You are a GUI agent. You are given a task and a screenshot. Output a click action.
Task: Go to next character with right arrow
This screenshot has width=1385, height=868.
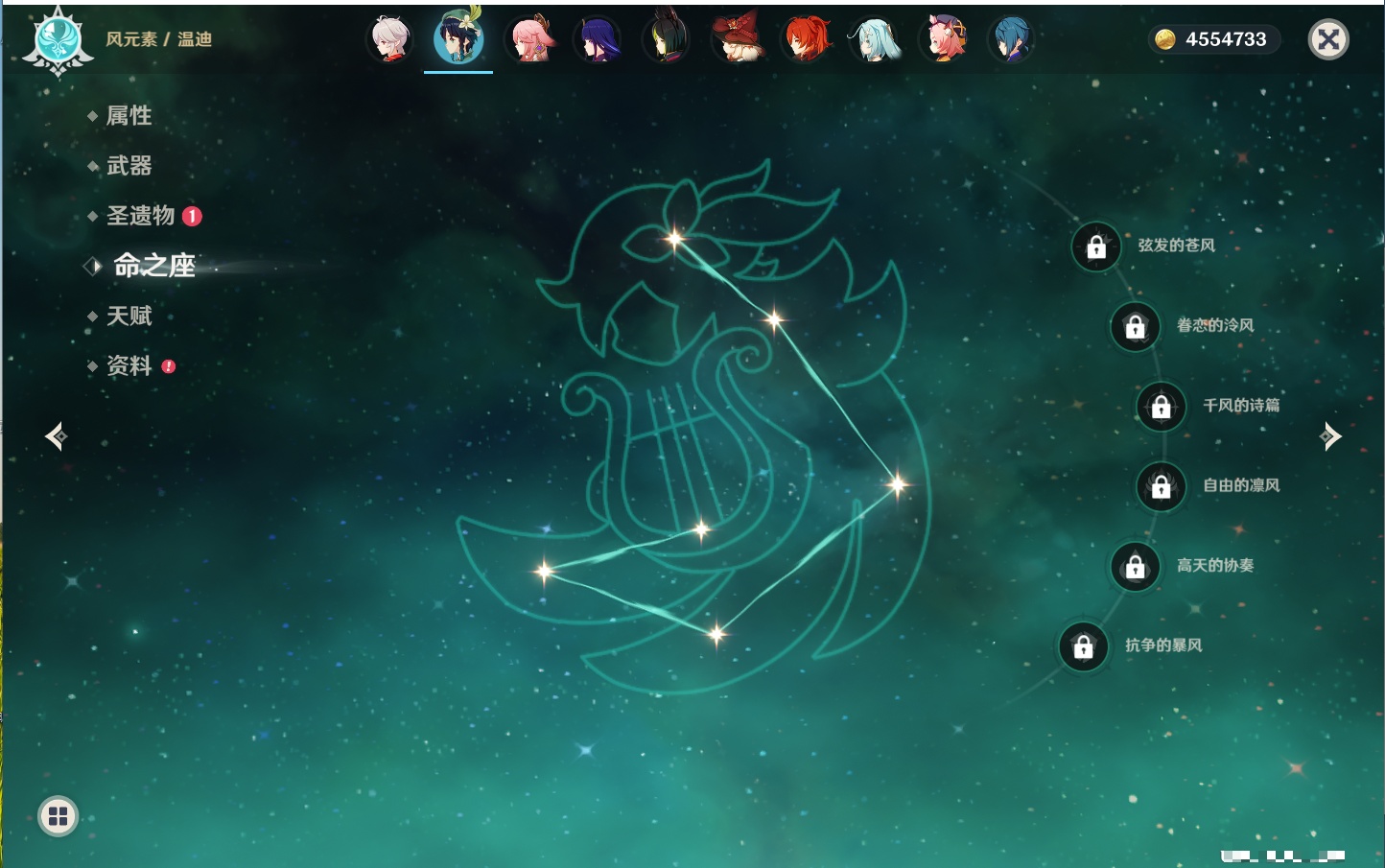coord(1330,436)
